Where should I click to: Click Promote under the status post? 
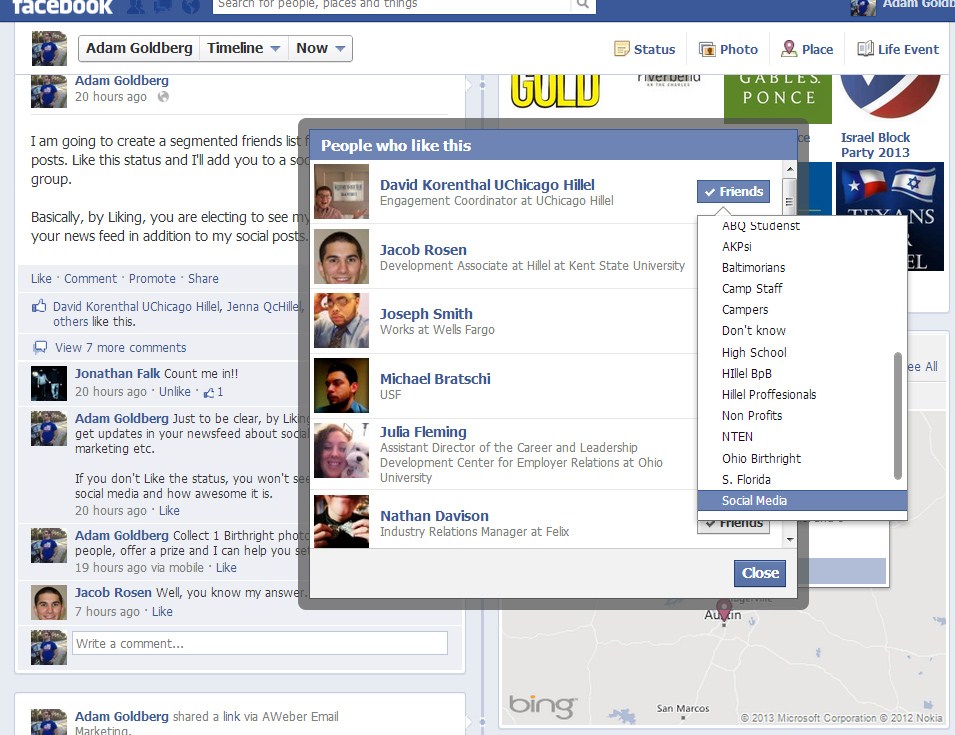pos(152,278)
